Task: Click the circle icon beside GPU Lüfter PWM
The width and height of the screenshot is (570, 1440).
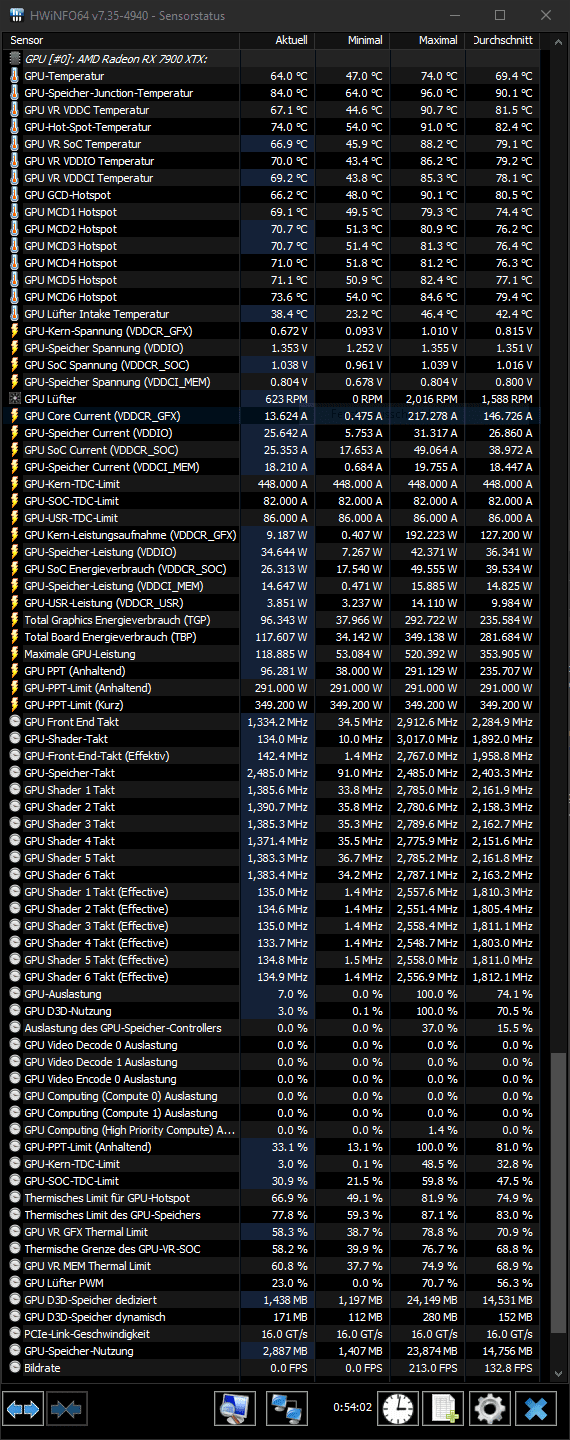Action: pos(14,1283)
